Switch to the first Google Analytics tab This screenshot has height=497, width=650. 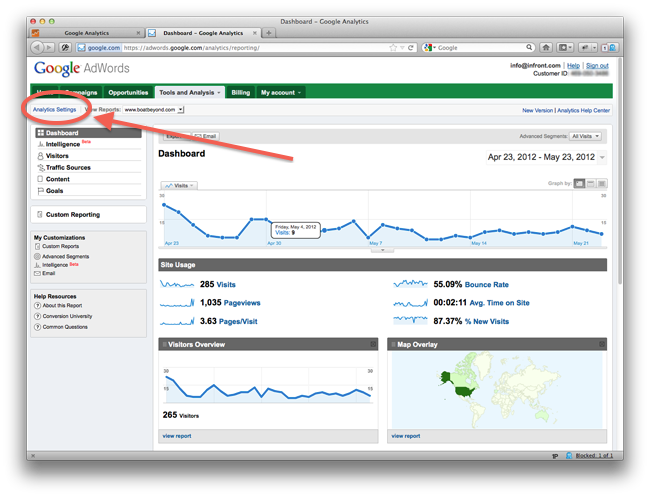click(87, 33)
